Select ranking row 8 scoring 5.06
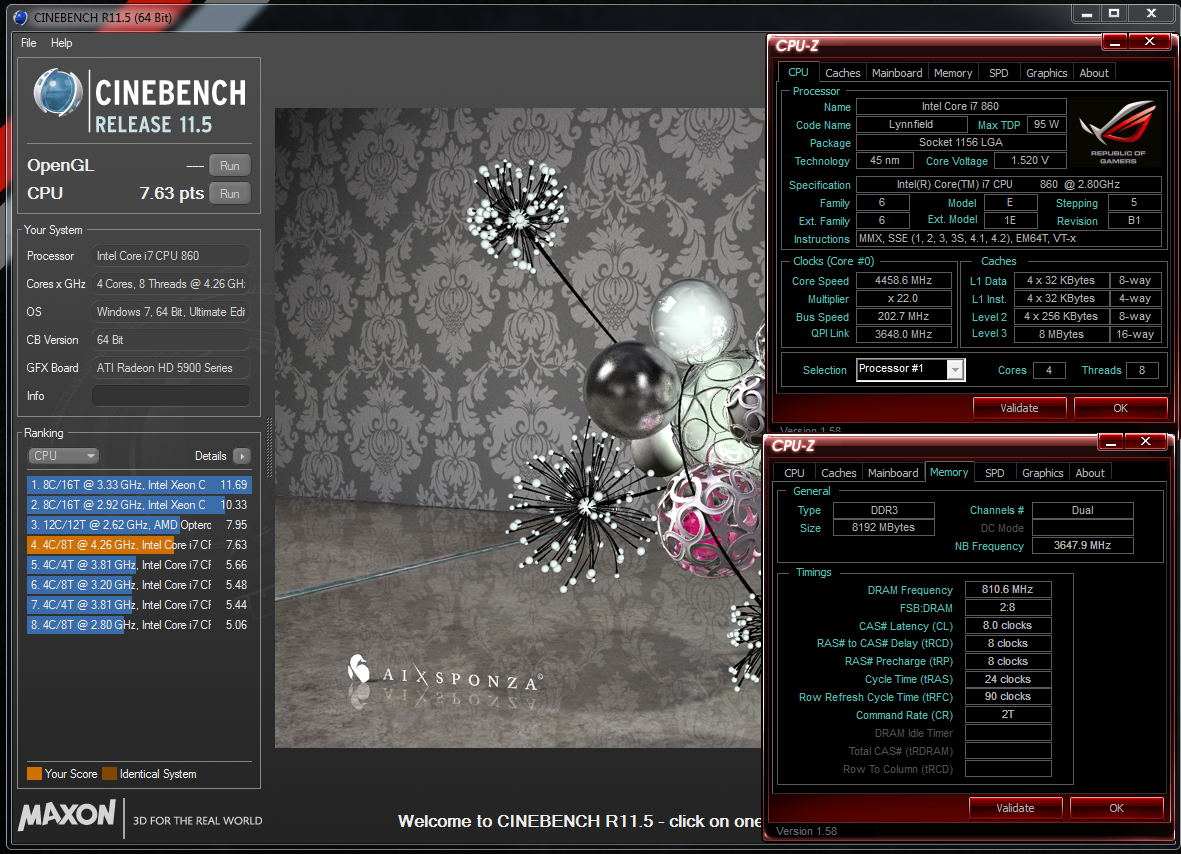This screenshot has height=854, width=1181. coord(139,624)
